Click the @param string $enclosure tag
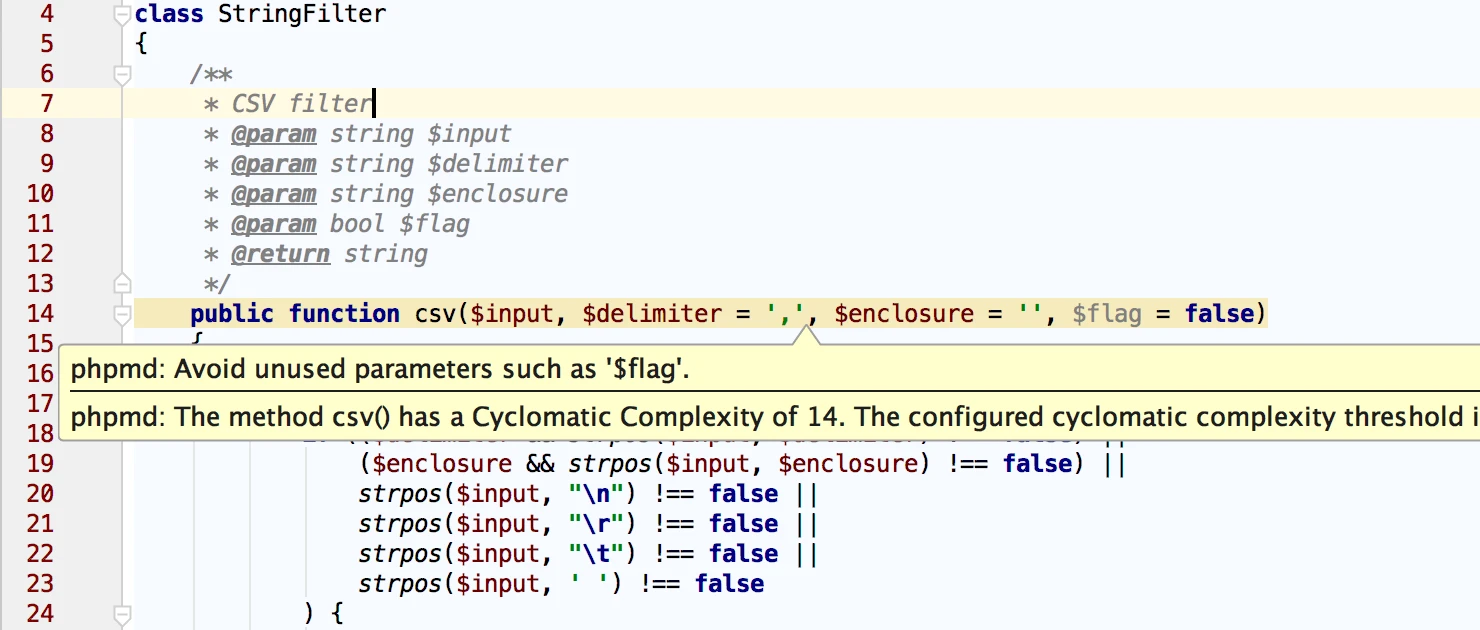Viewport: 1480px width, 630px height. click(x=273, y=193)
